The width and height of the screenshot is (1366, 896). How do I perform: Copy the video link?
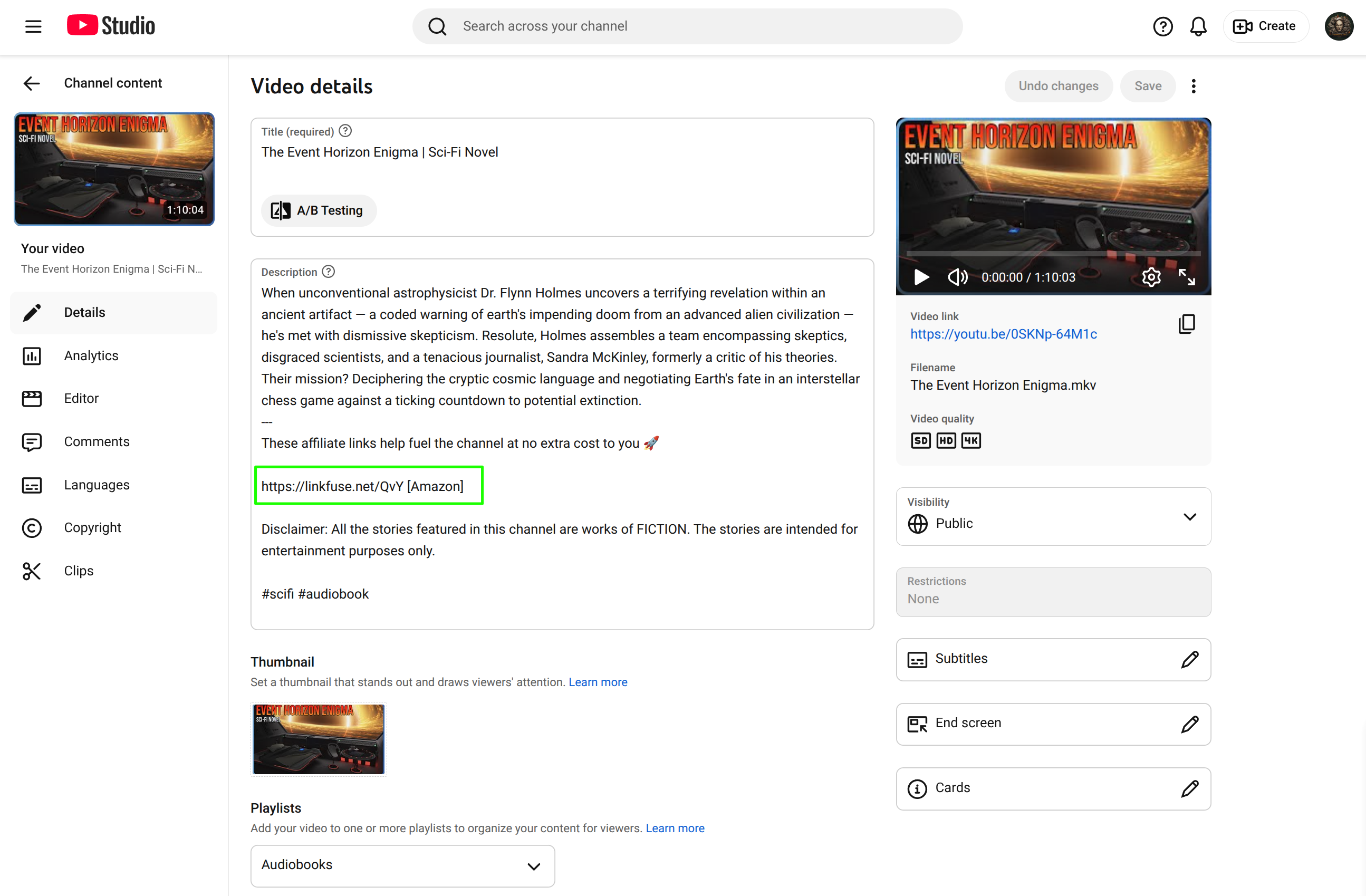click(1187, 324)
